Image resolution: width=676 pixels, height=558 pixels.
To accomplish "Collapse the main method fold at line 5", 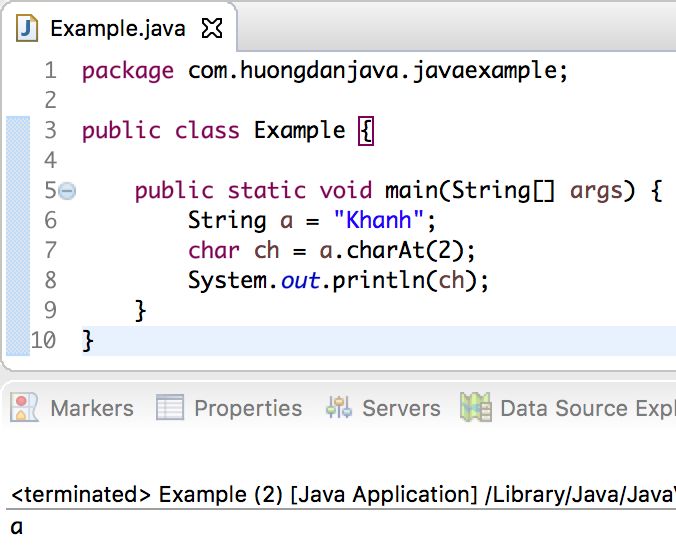I will 67,191.
